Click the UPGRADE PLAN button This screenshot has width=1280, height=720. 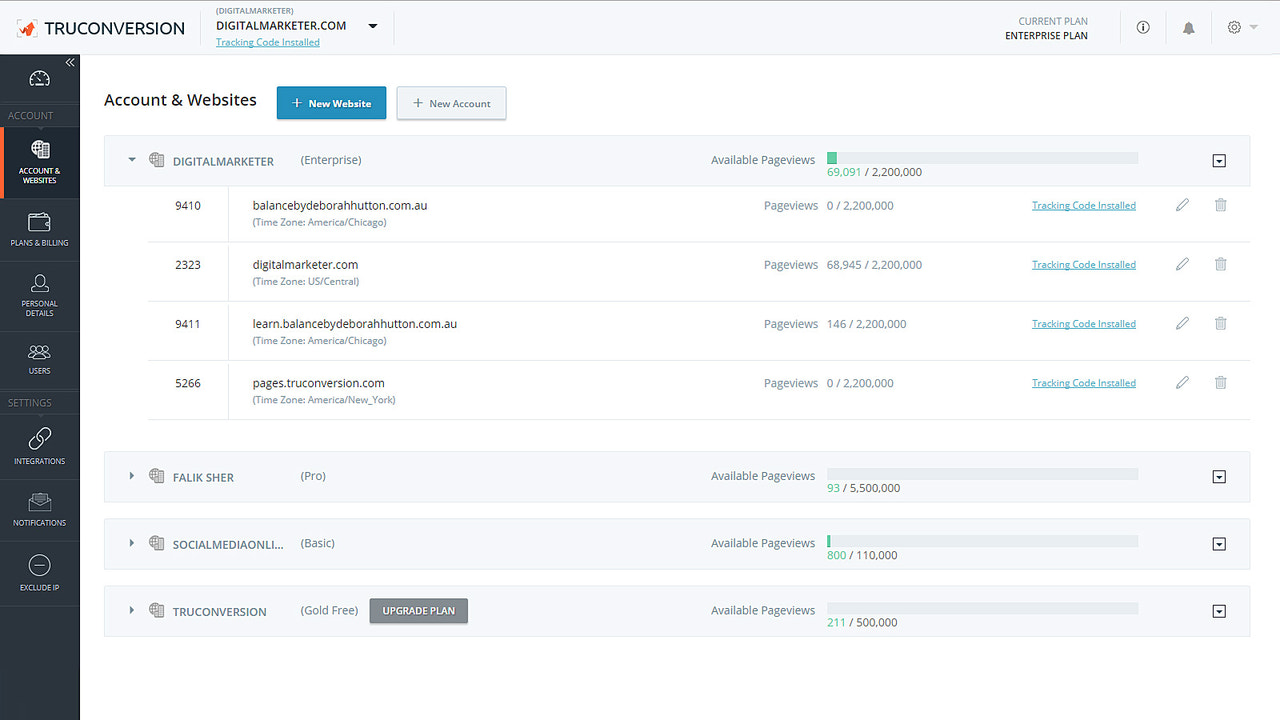point(418,611)
